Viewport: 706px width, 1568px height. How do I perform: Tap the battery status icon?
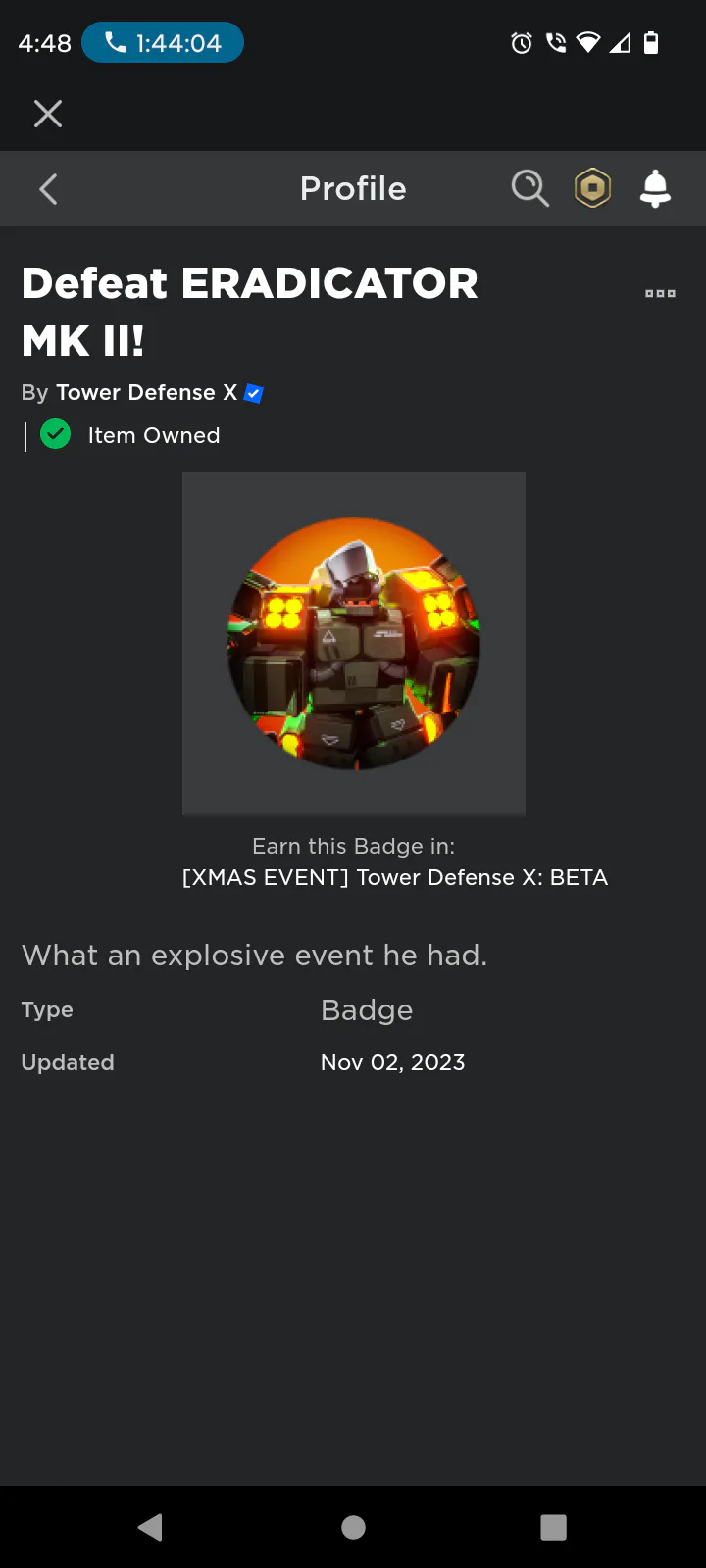point(651,43)
